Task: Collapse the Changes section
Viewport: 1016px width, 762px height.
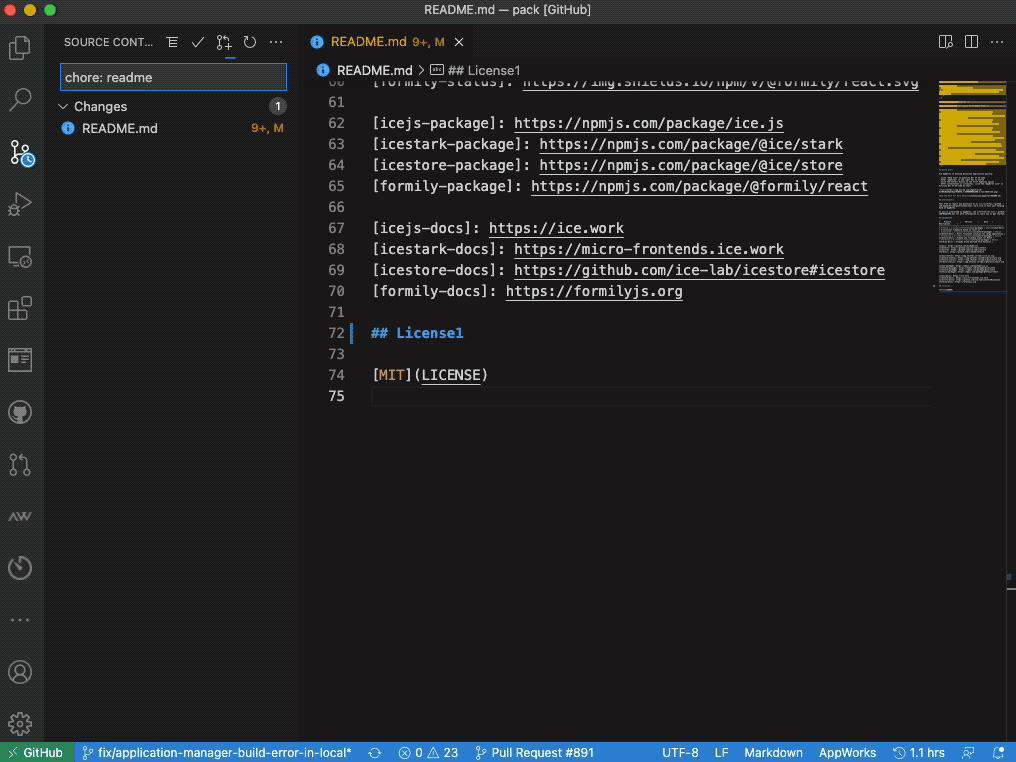Action: coord(63,106)
